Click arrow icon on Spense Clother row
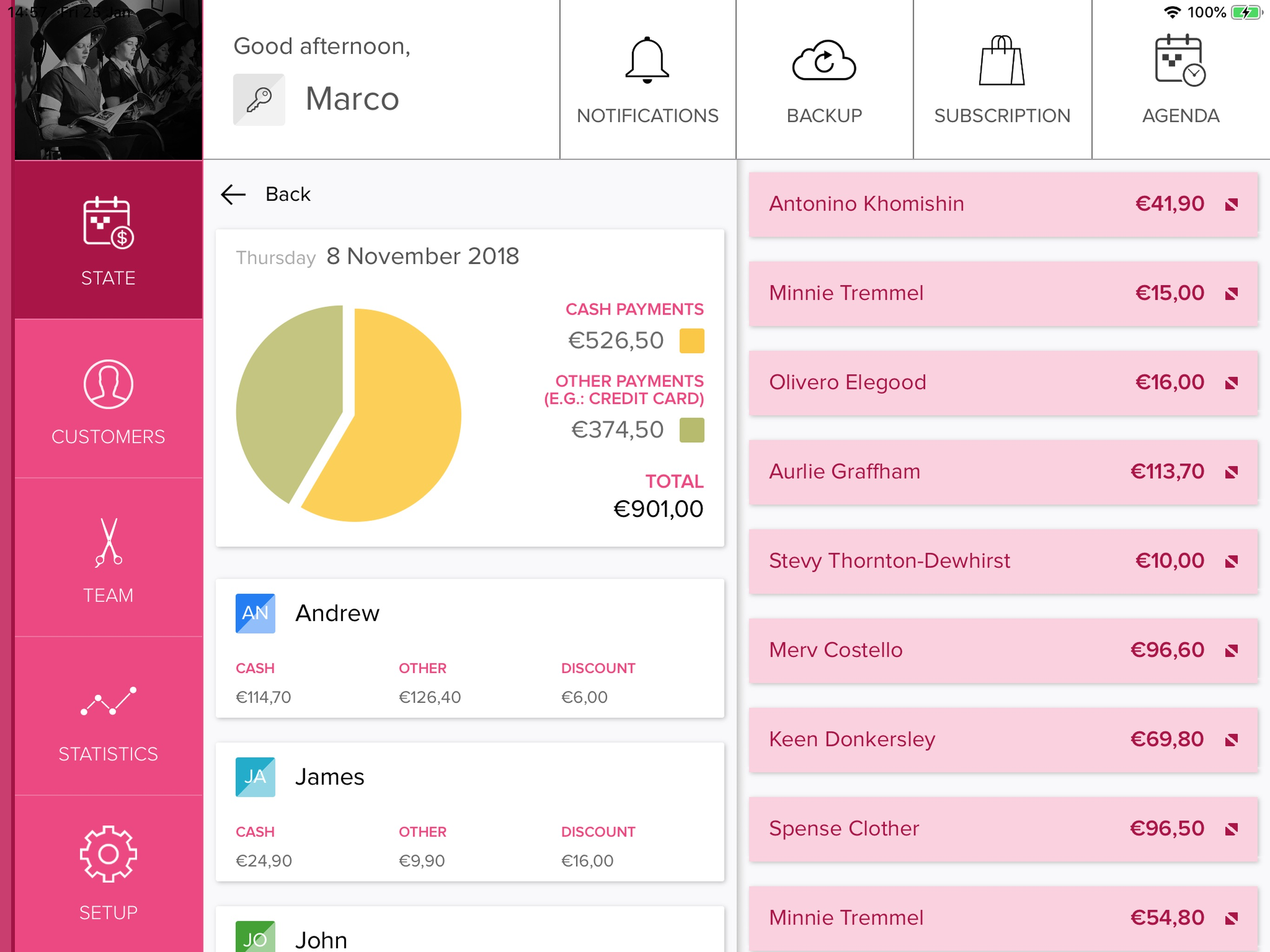Viewport: 1270px width, 952px height. click(1231, 829)
